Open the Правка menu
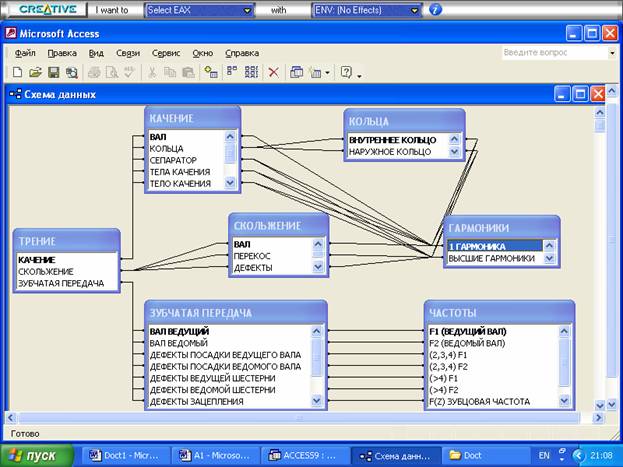This screenshot has width=623, height=467. (x=62, y=53)
